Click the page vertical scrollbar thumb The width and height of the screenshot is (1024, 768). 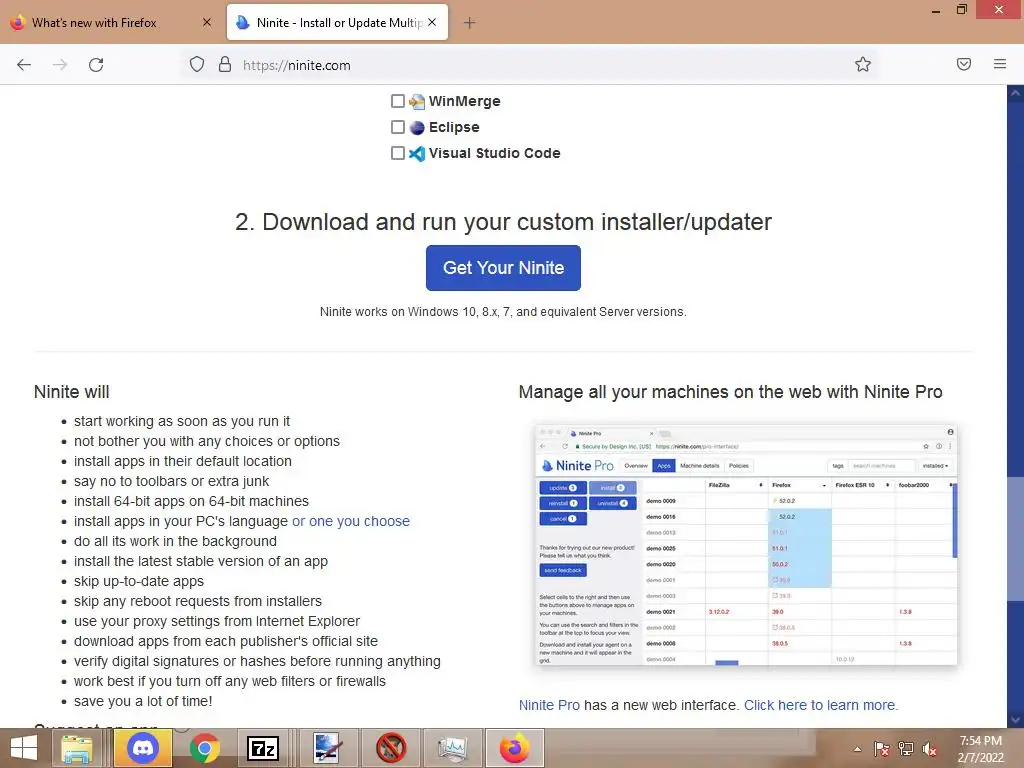click(x=1016, y=539)
